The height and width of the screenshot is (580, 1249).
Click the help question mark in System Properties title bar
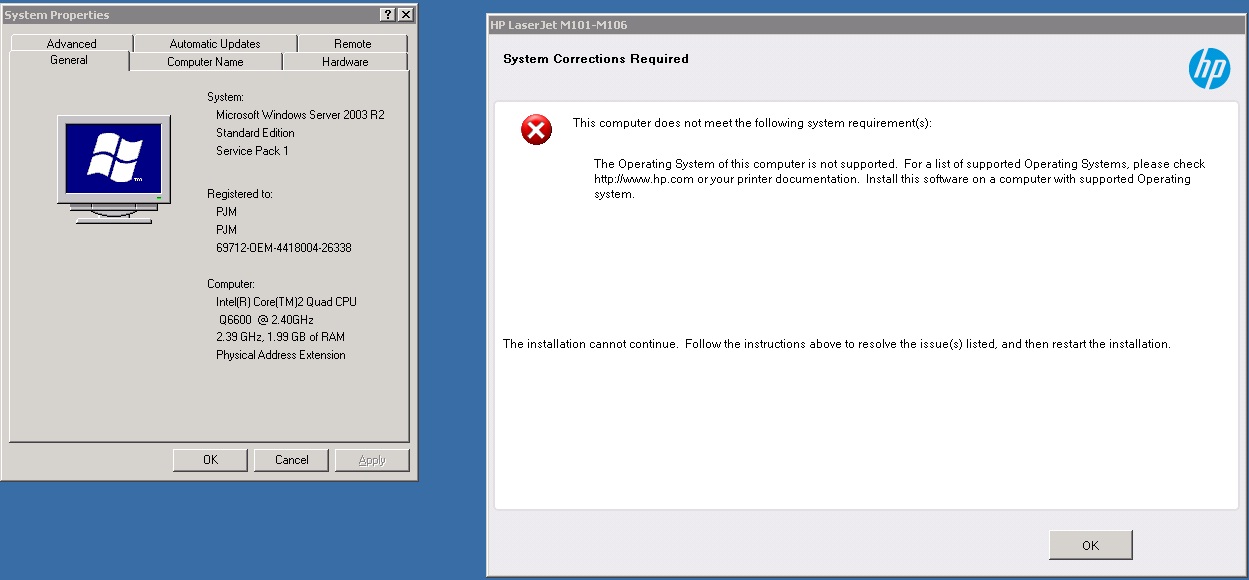pos(387,15)
